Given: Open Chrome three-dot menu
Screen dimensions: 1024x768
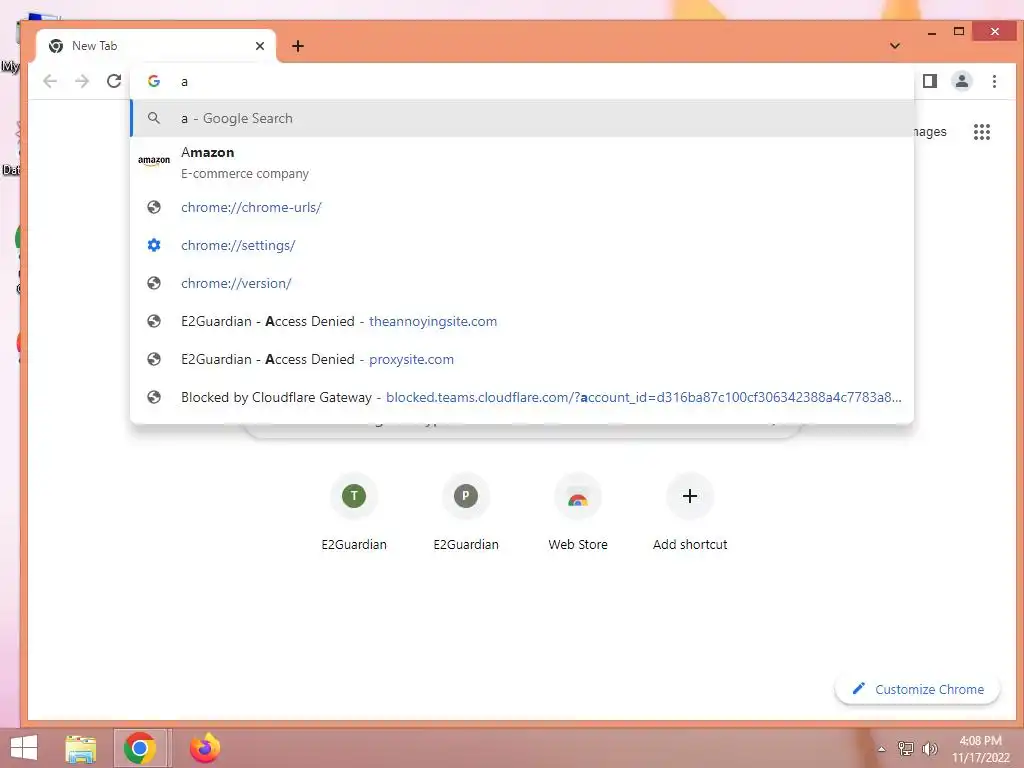Looking at the screenshot, I should tap(994, 81).
